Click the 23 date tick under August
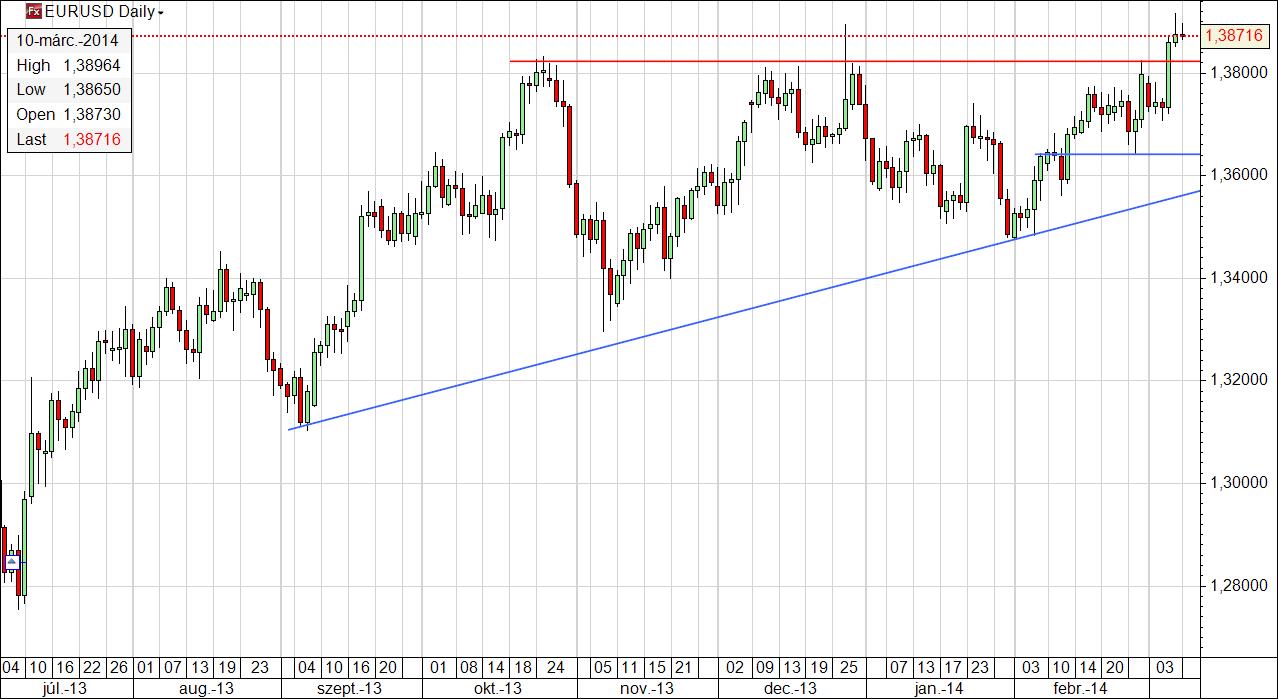 [x=260, y=667]
